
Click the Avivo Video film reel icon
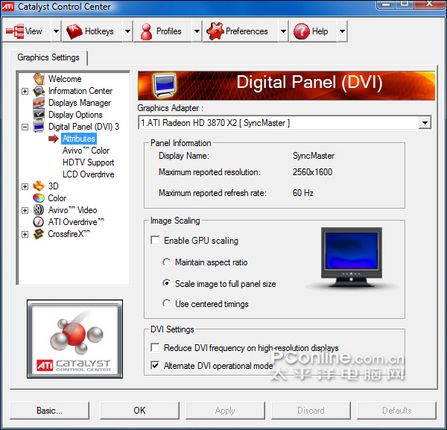coord(39,210)
